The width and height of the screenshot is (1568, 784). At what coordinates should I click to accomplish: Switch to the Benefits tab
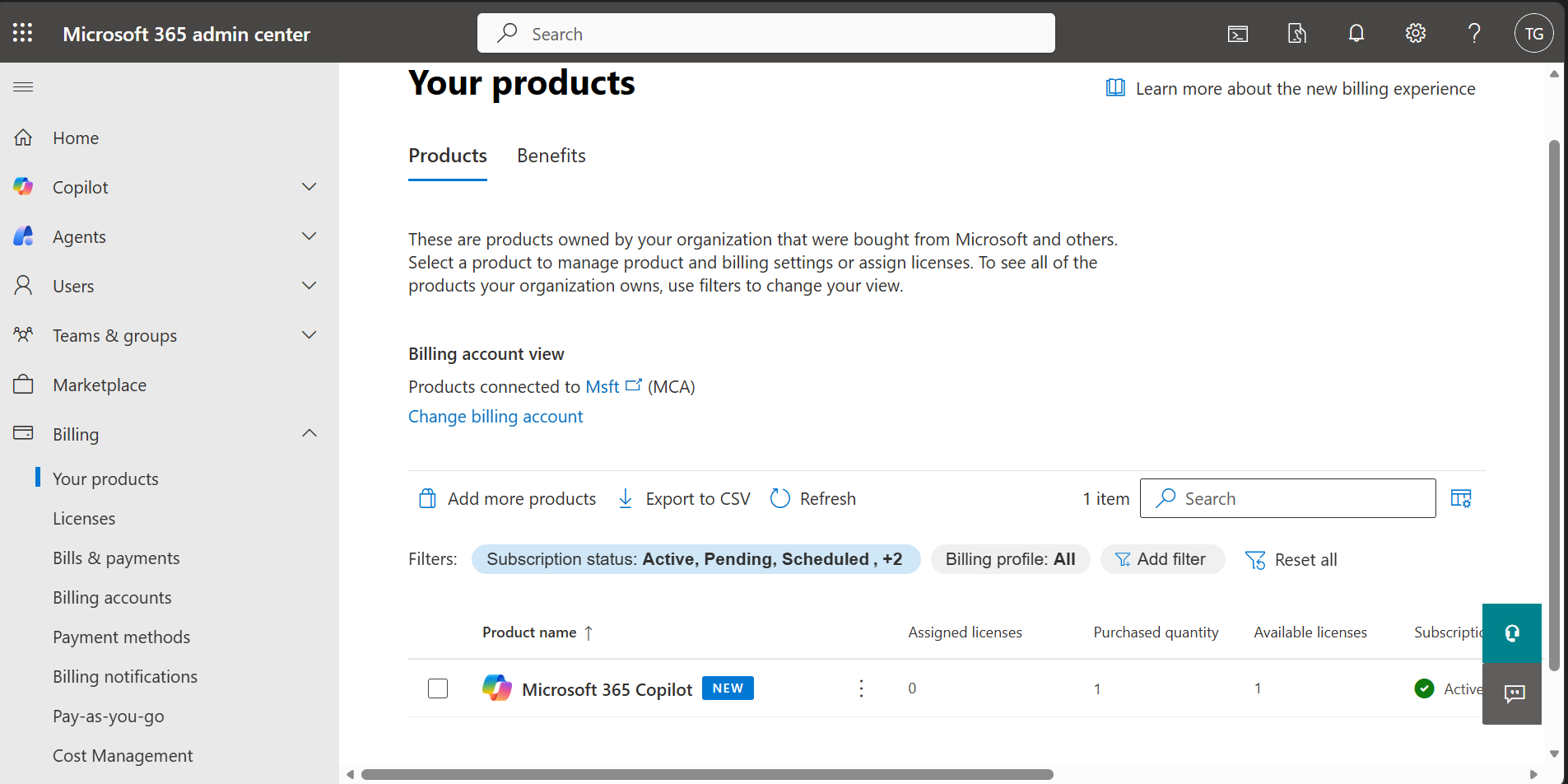551,156
